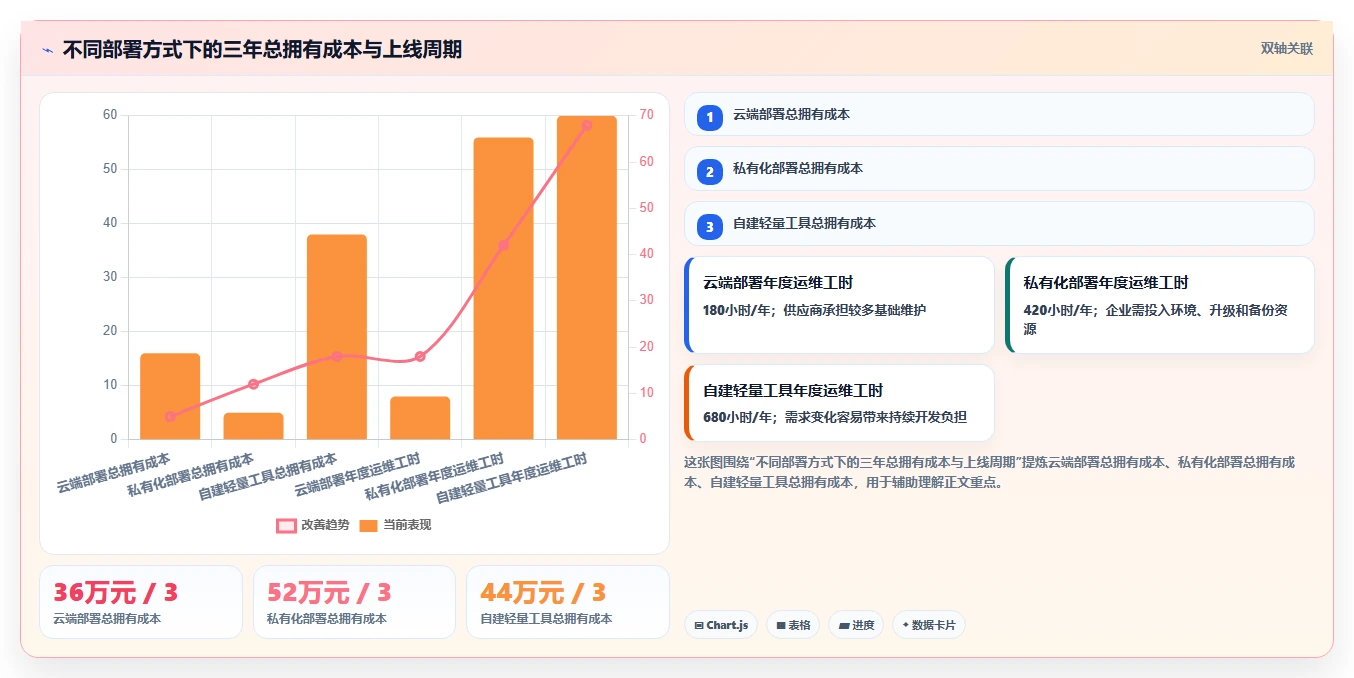Click the number 2 badge for 私有化部署总拥有成本
The width and height of the screenshot is (1354, 678).
click(710, 171)
